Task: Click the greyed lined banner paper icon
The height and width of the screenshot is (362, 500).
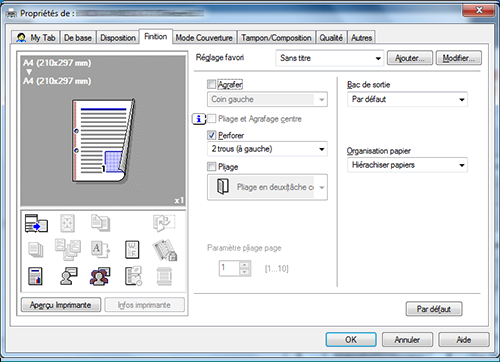Action: tap(164, 276)
